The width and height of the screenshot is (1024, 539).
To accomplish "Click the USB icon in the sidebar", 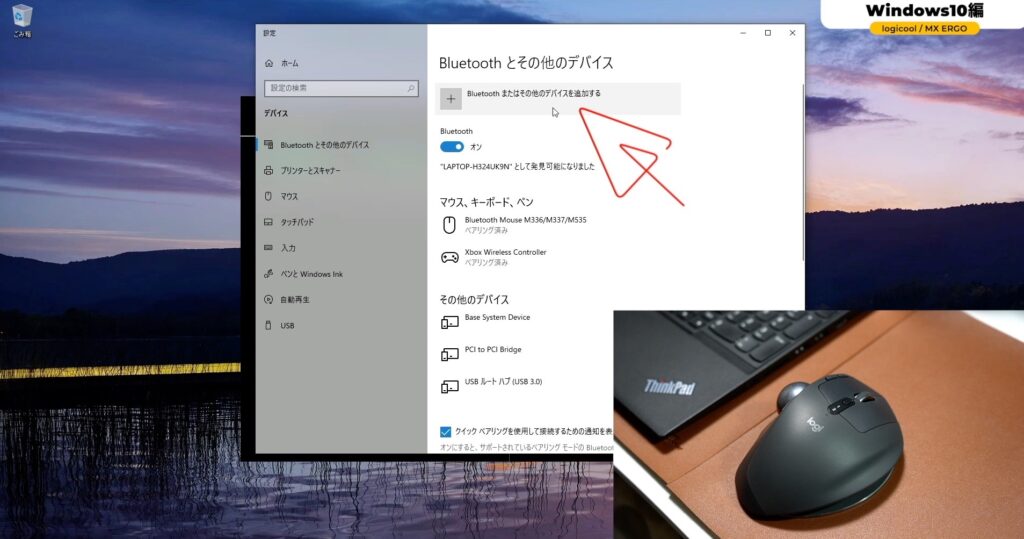I will click(268, 325).
